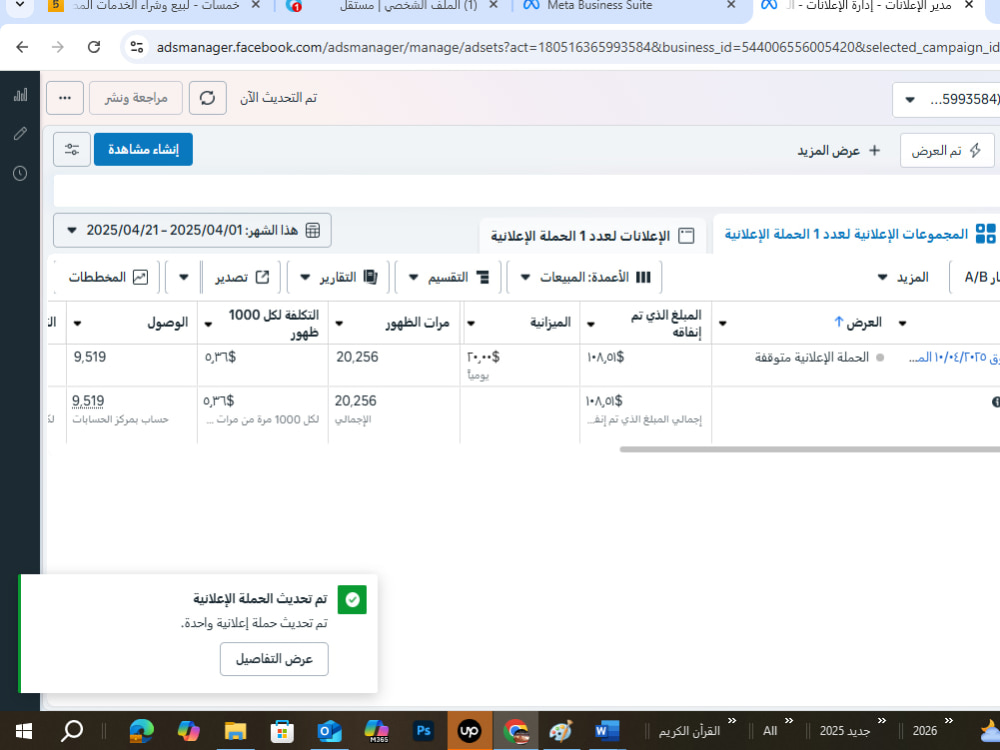
Task: Open Paint app from the taskbar
Action: [x=561, y=731]
